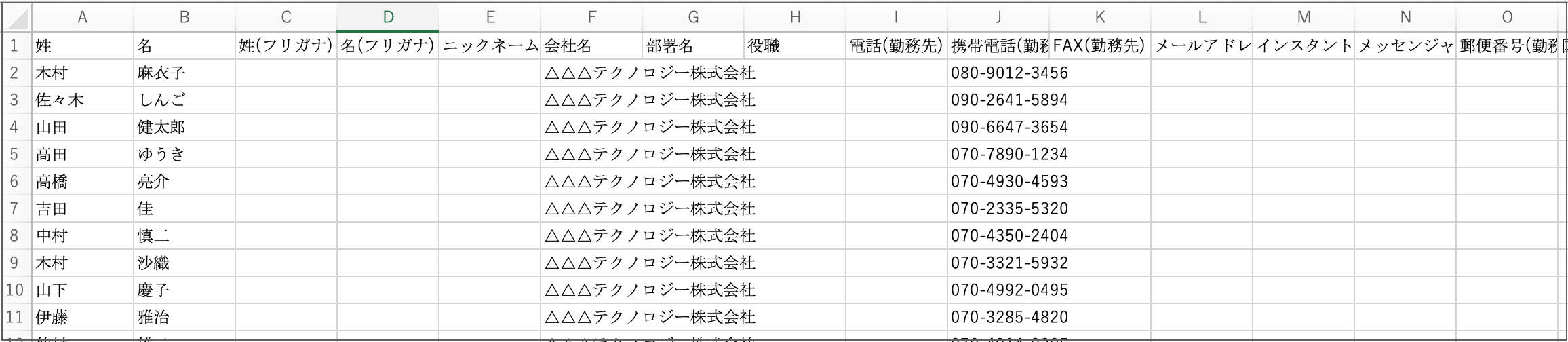The width and height of the screenshot is (1568, 342).
Task: Click the ニックネーム header cell
Action: click(x=490, y=45)
